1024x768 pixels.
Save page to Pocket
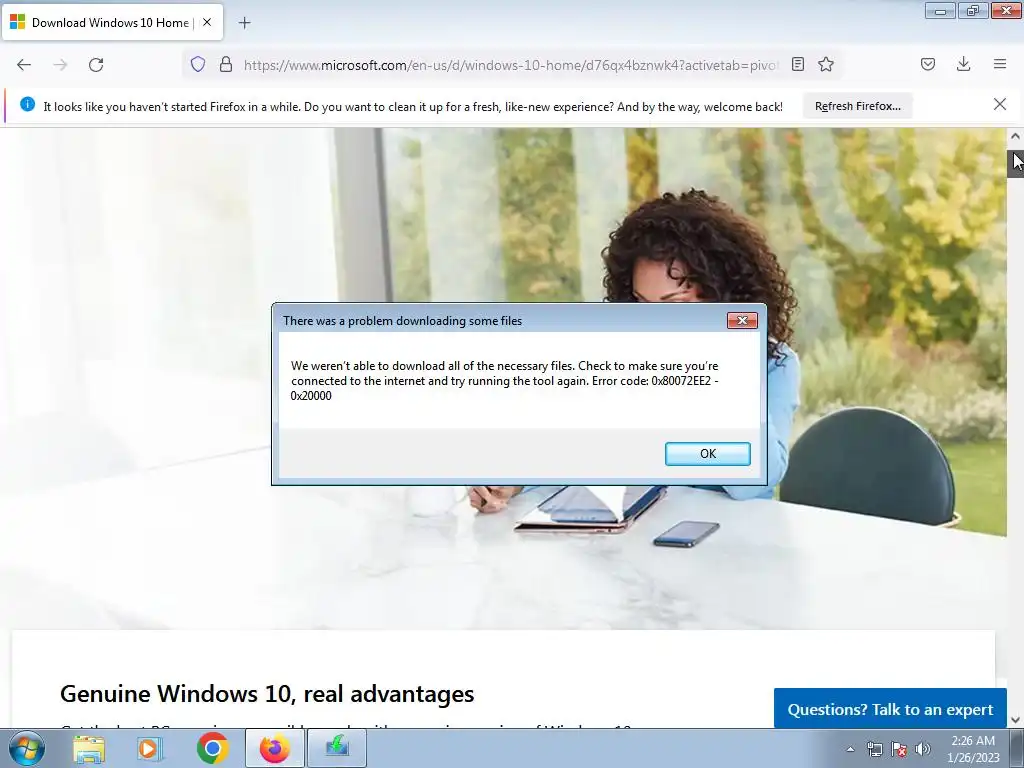click(x=928, y=64)
